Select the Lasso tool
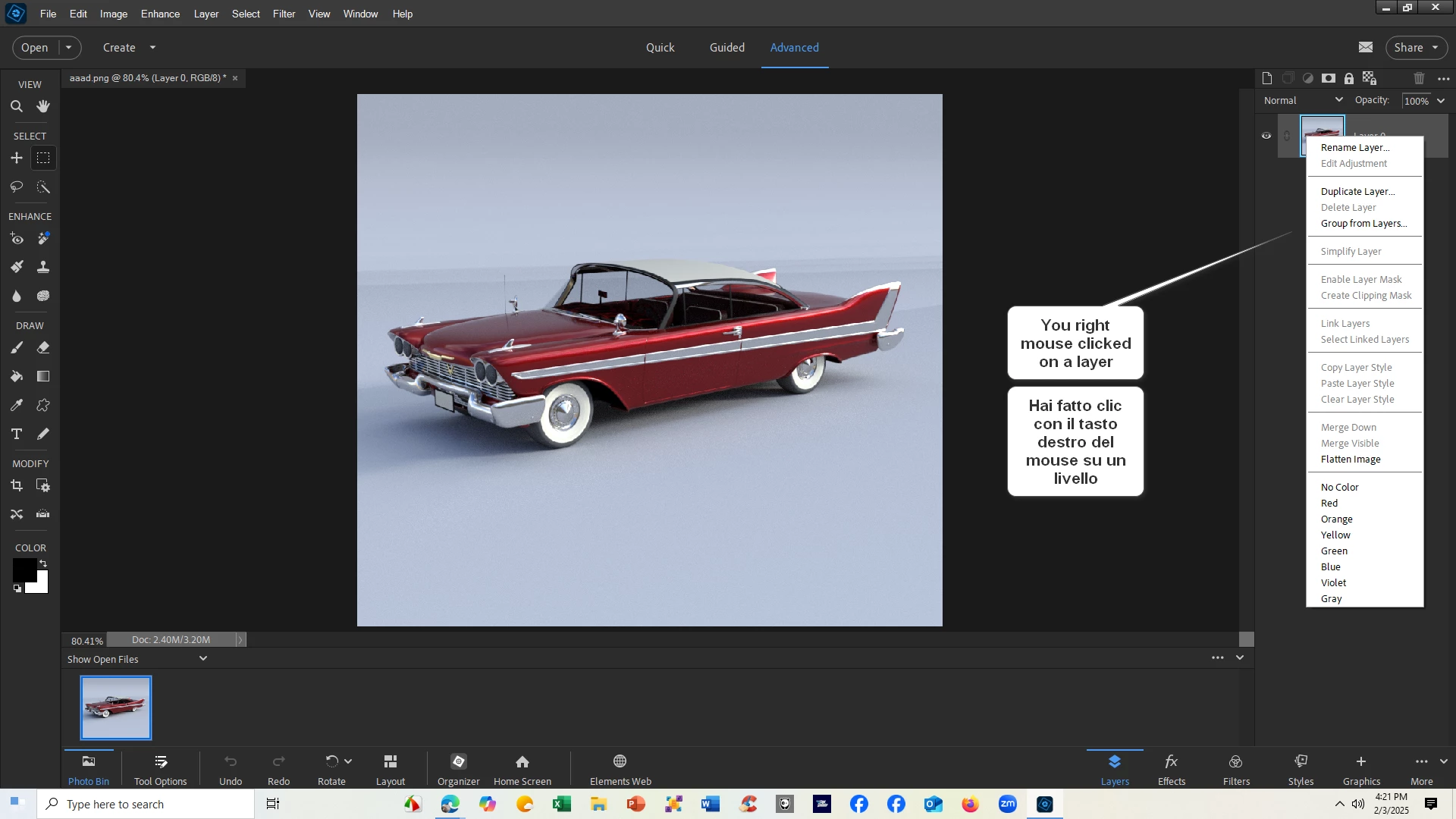This screenshot has height=819, width=1456. (x=17, y=187)
